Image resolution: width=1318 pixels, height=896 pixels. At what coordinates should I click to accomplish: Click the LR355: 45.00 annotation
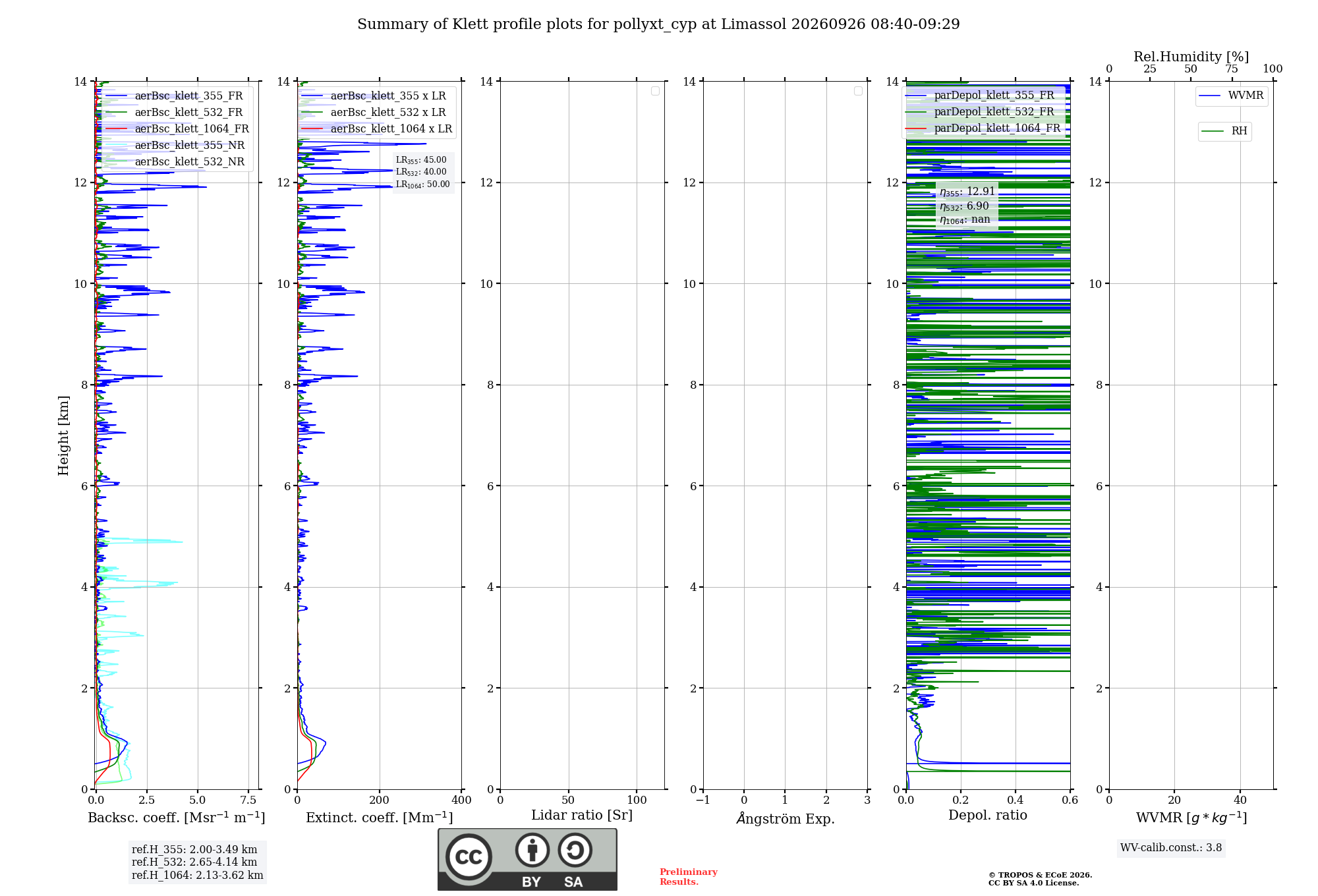click(x=421, y=160)
